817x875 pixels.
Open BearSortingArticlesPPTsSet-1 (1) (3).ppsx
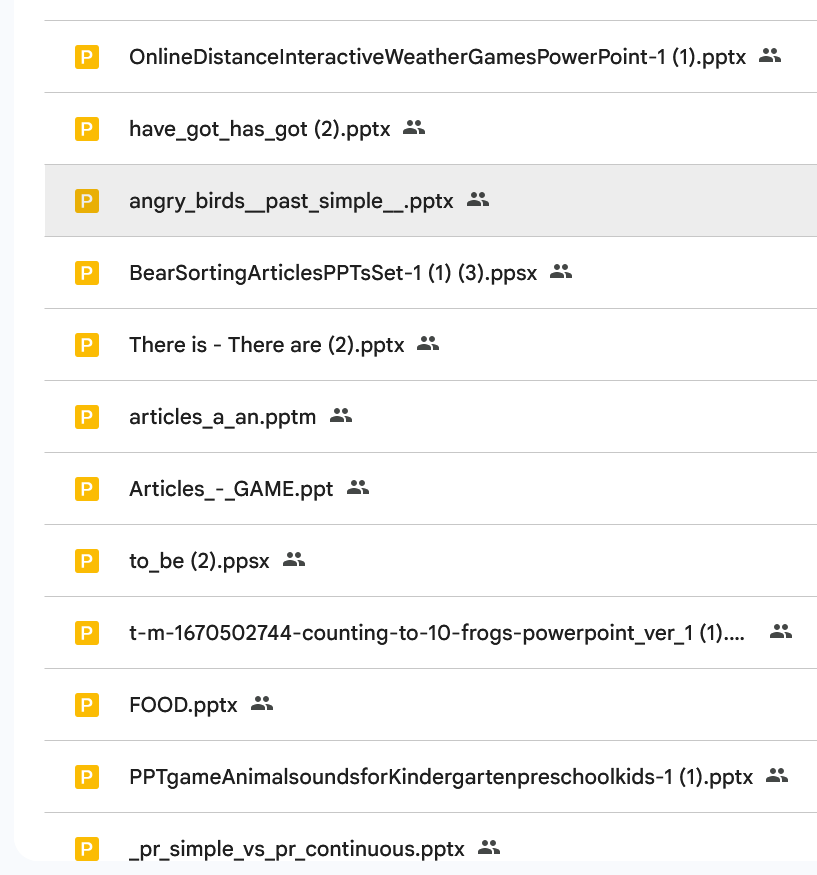pos(333,273)
